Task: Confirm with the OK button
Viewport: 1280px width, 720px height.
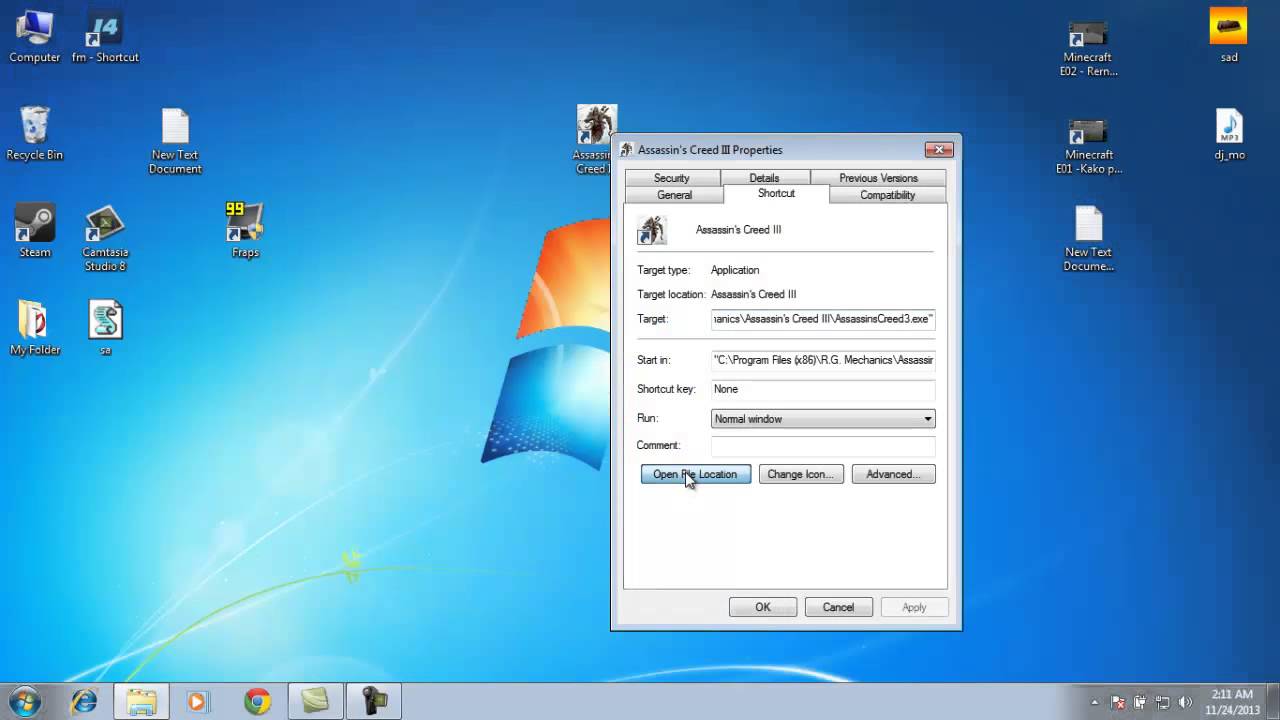Action: (x=762, y=607)
